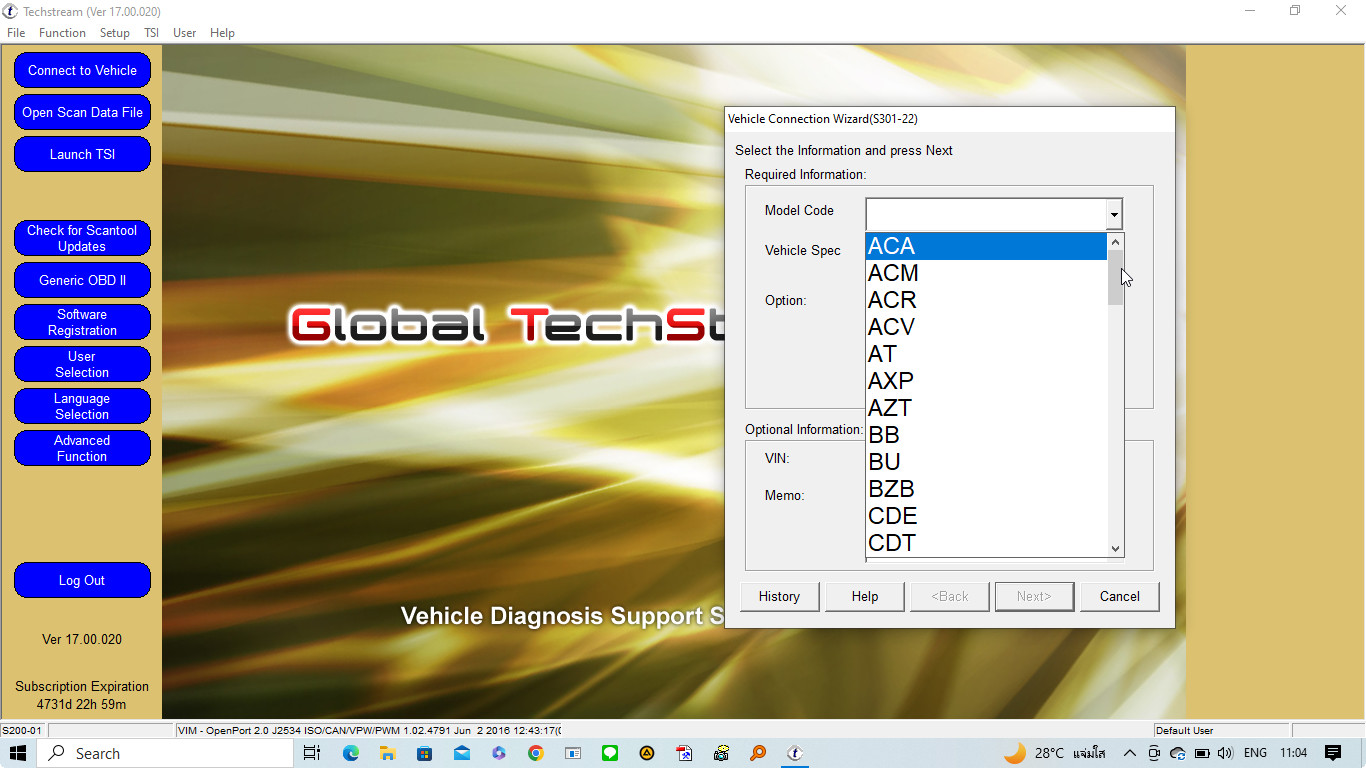Collapse the Model Code dropdown arrow

[1113, 214]
